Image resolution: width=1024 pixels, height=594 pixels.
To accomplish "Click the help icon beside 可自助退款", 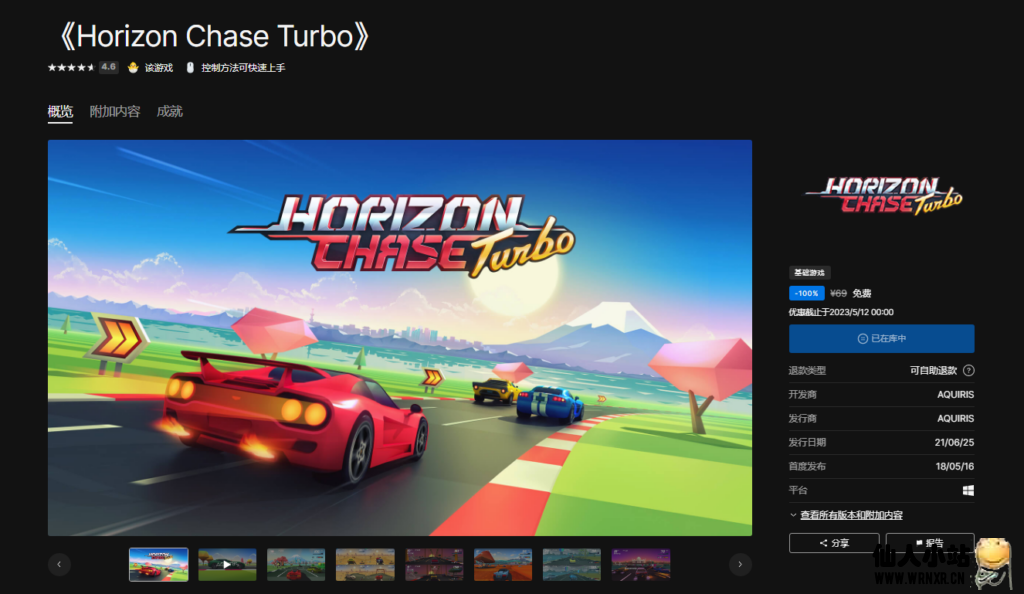I will (x=968, y=370).
